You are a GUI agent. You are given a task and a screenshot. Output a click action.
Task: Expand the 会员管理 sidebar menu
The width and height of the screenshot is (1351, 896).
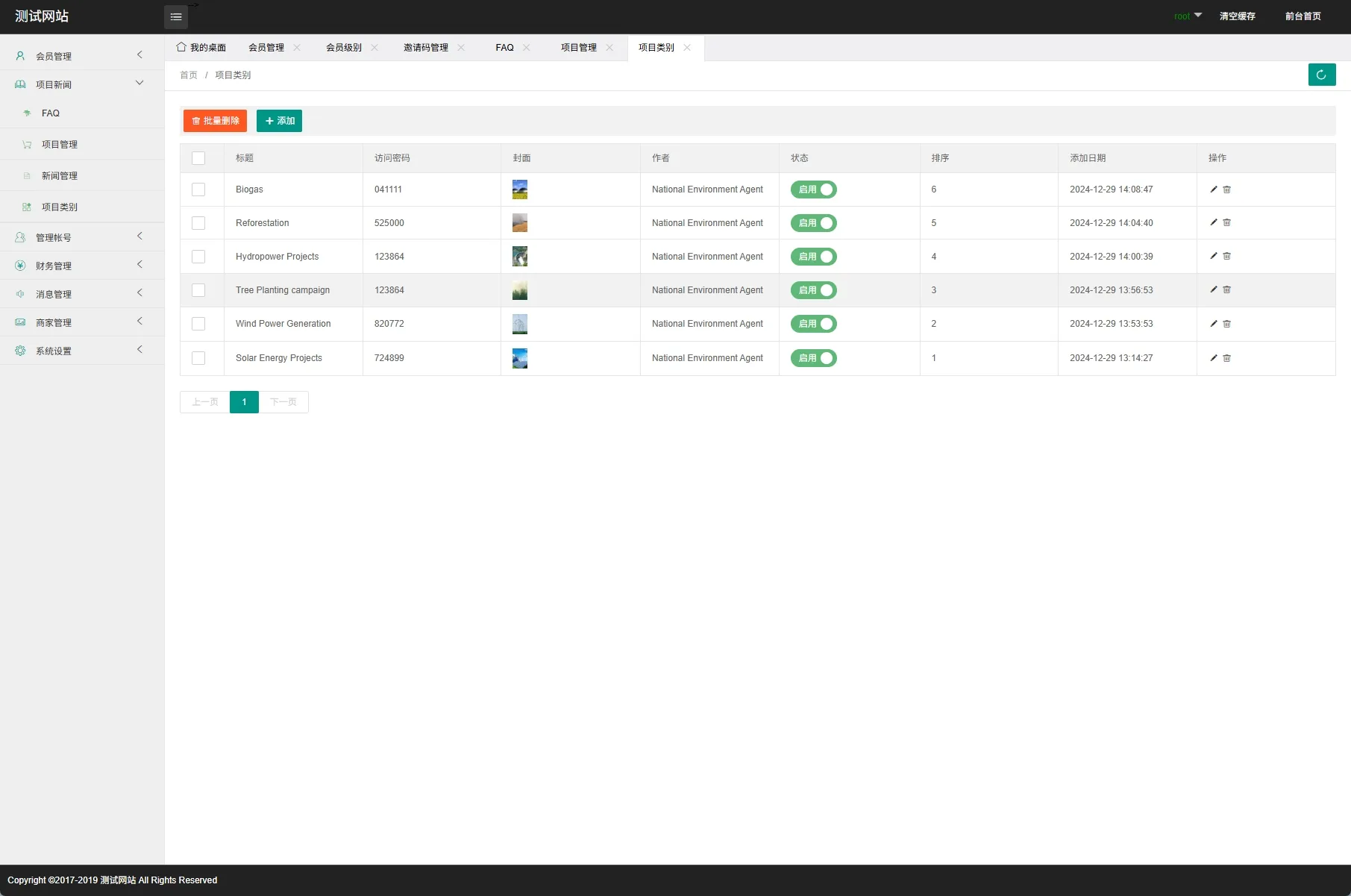point(81,56)
